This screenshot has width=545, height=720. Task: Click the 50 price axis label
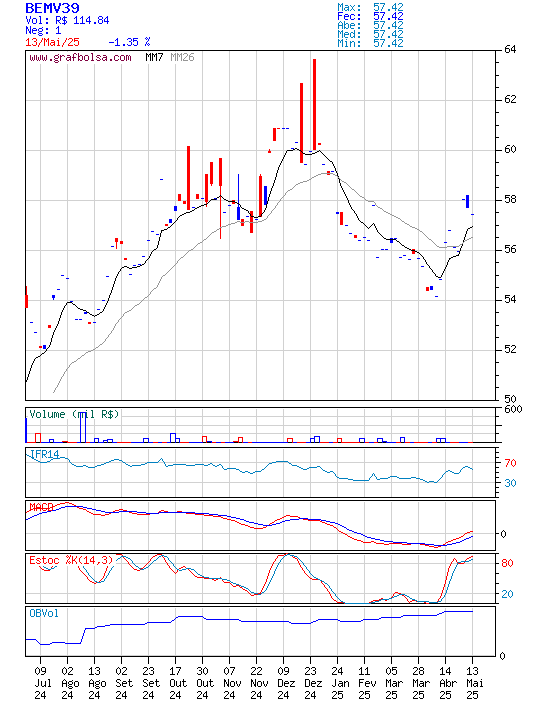tap(510, 399)
